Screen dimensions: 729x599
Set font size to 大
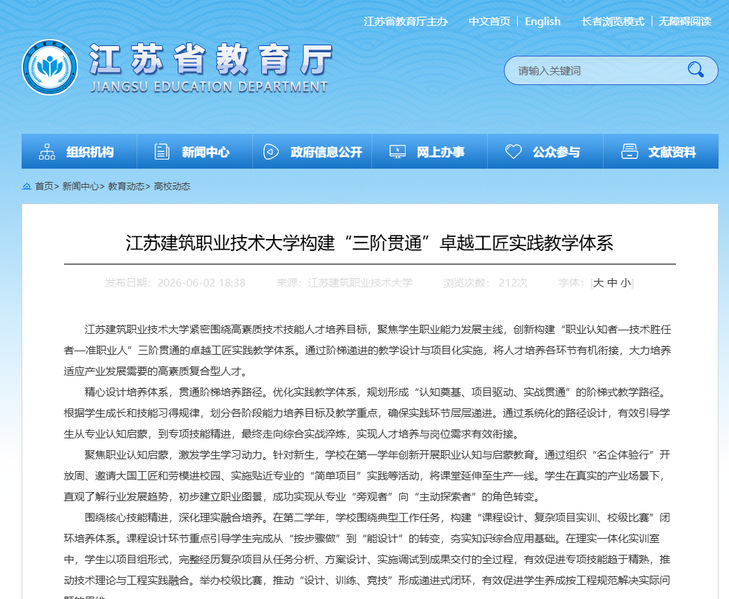pyautogui.click(x=598, y=283)
